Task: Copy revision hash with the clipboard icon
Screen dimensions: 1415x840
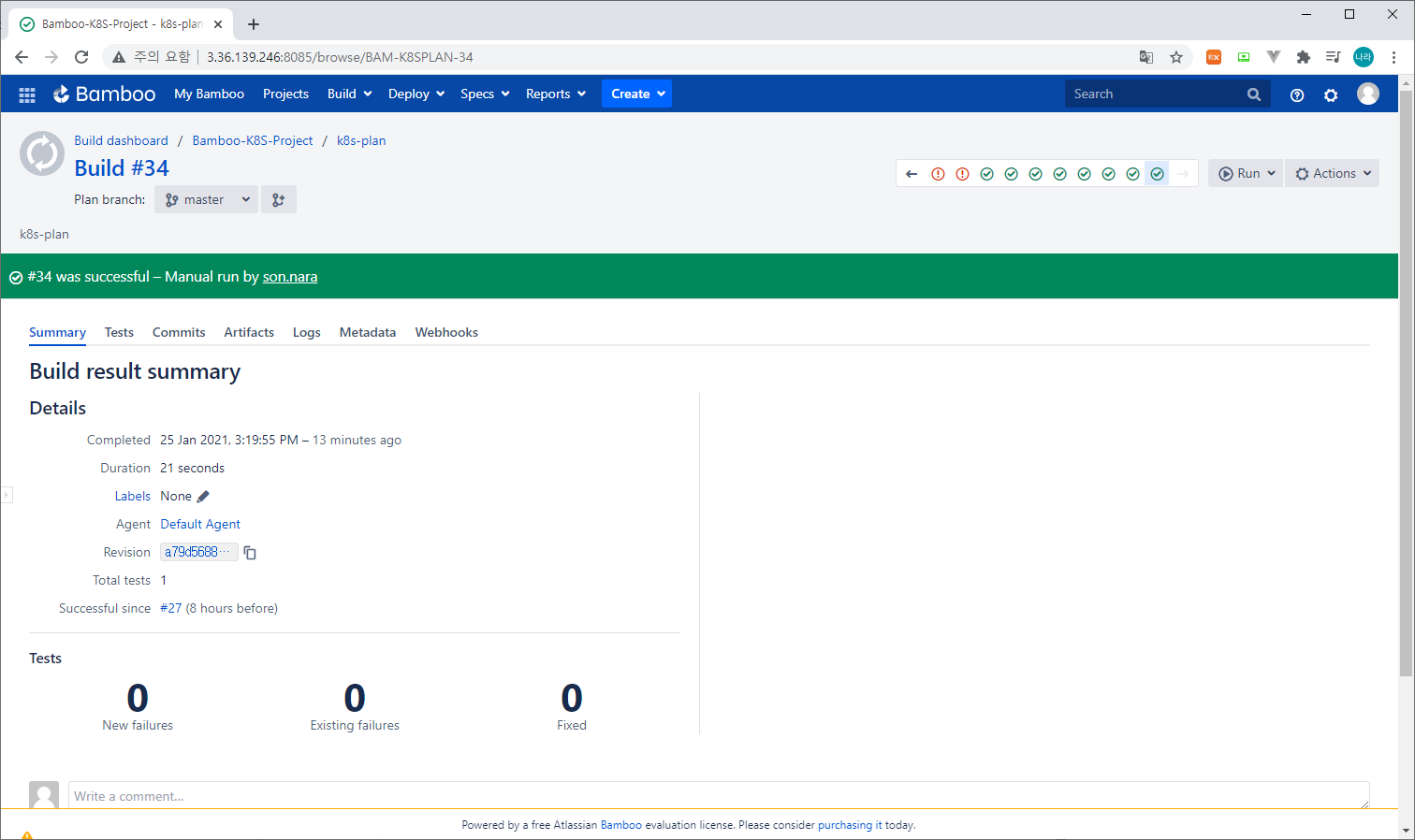Action: pyautogui.click(x=250, y=553)
